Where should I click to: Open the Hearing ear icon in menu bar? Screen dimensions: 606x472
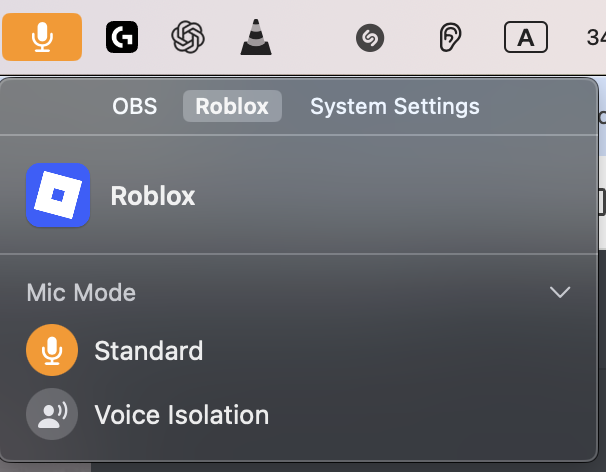(x=450, y=37)
